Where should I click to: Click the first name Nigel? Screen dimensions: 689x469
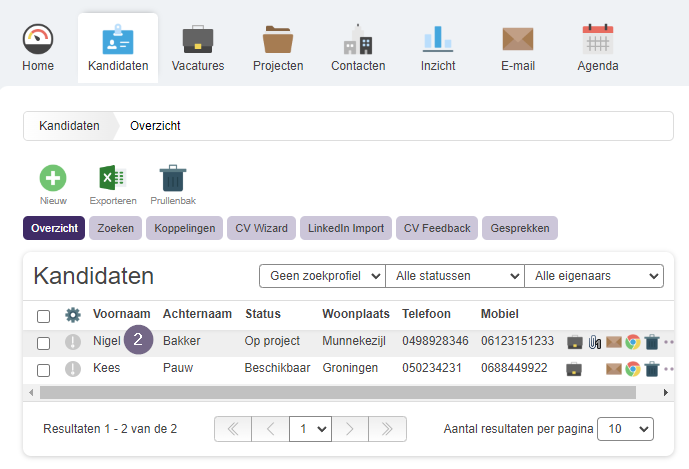tap(107, 341)
